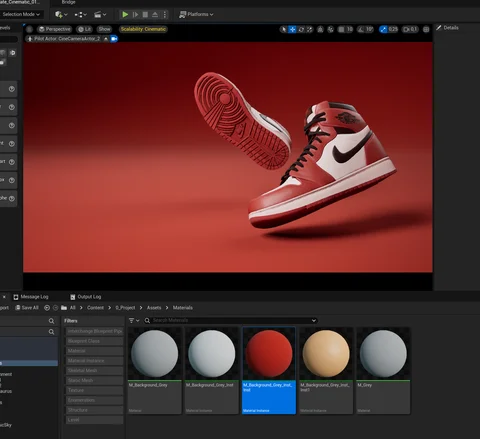The image size is (480, 439).
Task: Click the Materials breadcrumb
Action: (x=183, y=308)
